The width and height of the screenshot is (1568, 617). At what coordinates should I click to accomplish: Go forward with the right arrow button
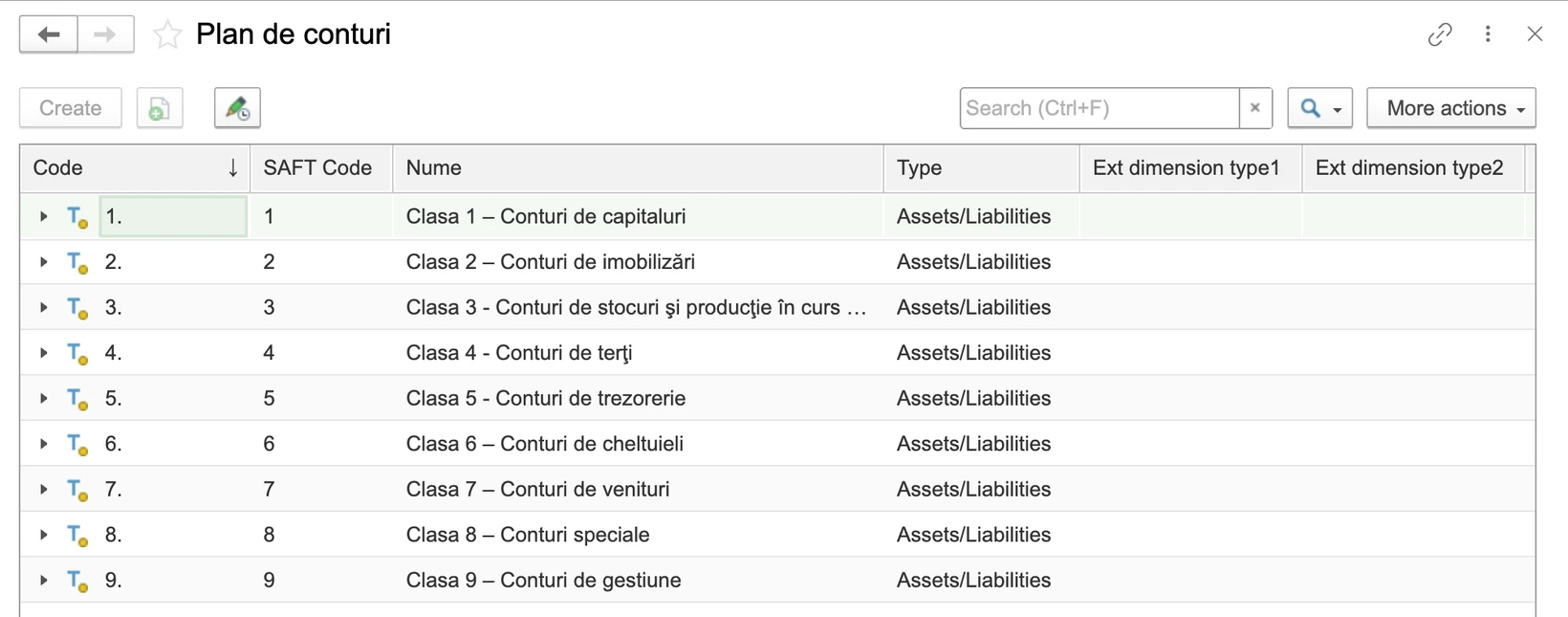[105, 34]
